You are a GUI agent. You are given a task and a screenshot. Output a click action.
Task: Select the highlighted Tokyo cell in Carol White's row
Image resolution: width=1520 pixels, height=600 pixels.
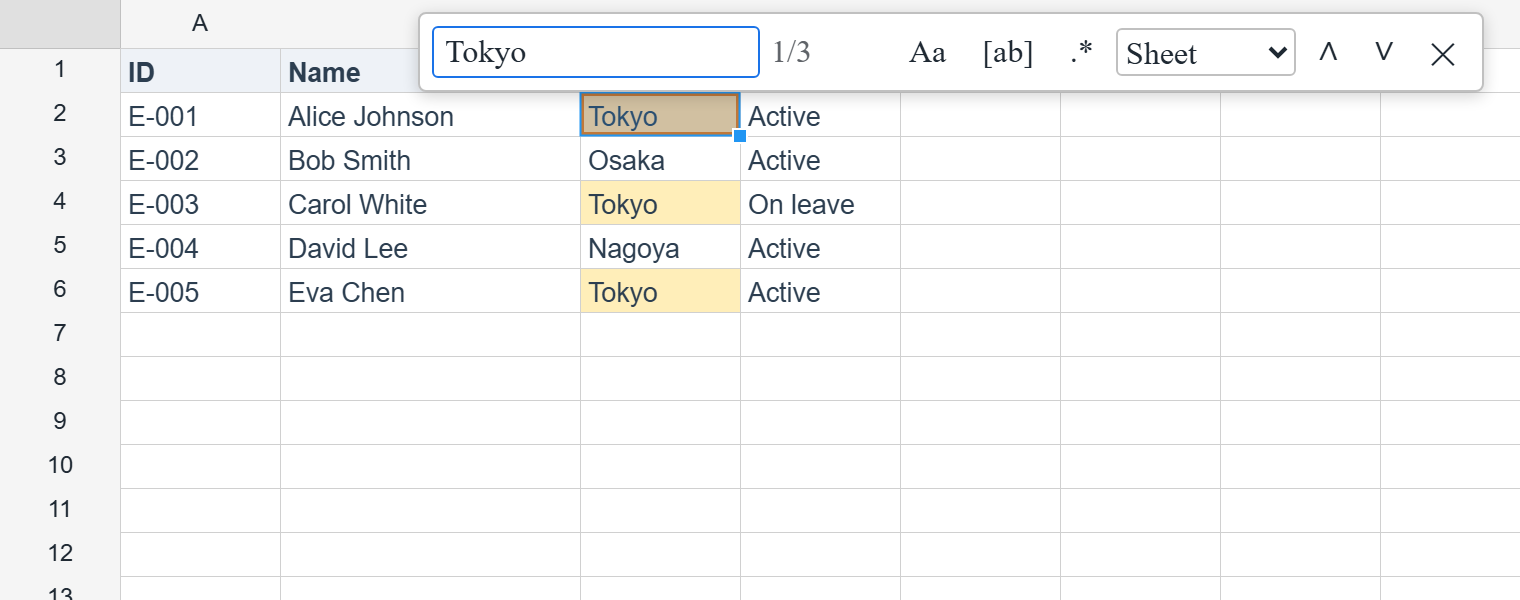pyautogui.click(x=660, y=203)
